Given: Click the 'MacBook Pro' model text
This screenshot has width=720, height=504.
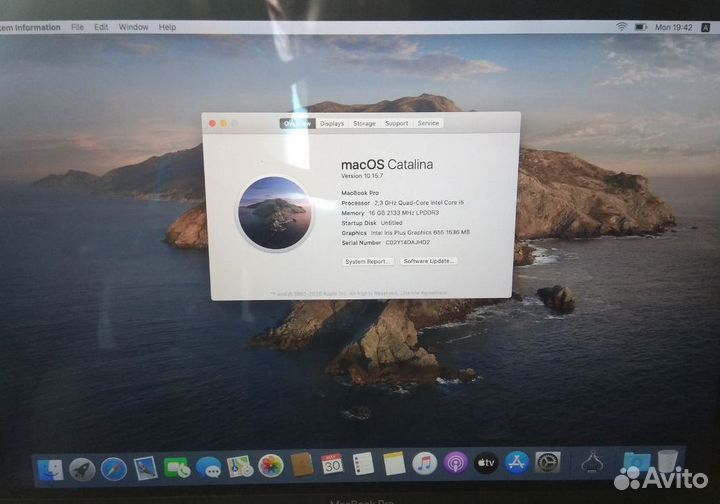Looking at the screenshot, I should tap(360, 193).
